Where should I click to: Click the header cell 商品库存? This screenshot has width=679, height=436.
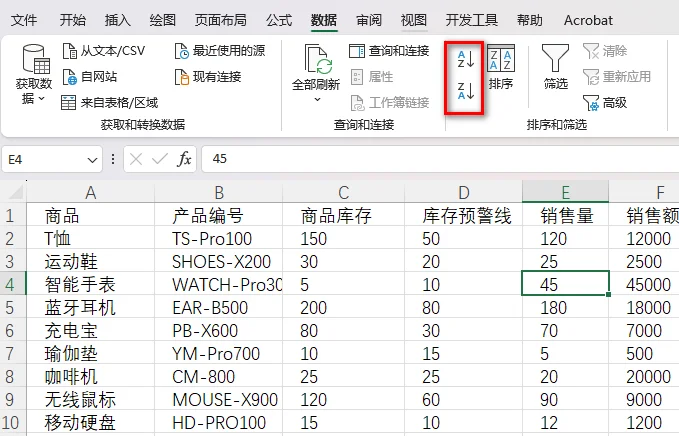click(343, 215)
